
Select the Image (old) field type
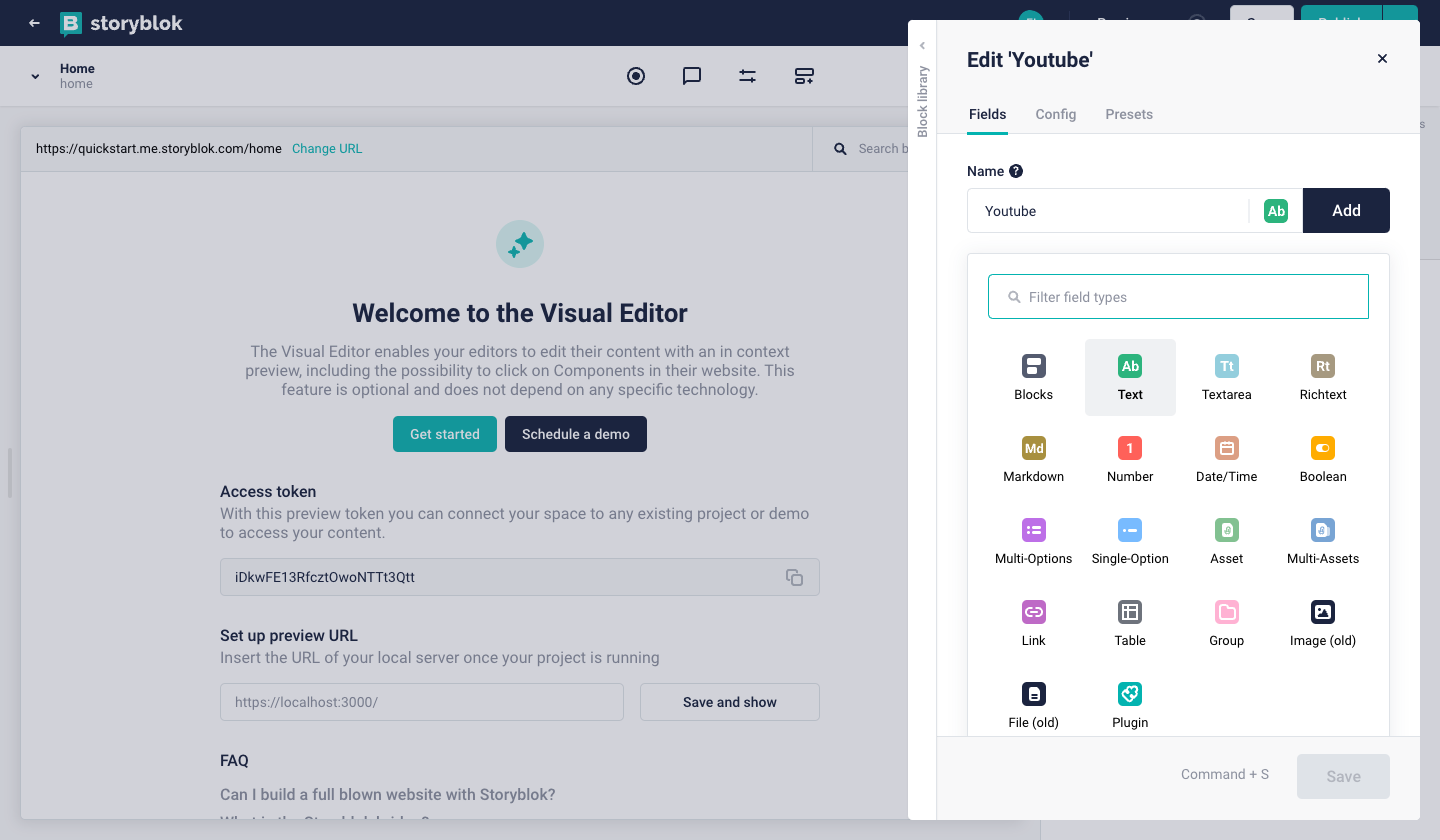[x=1323, y=623]
